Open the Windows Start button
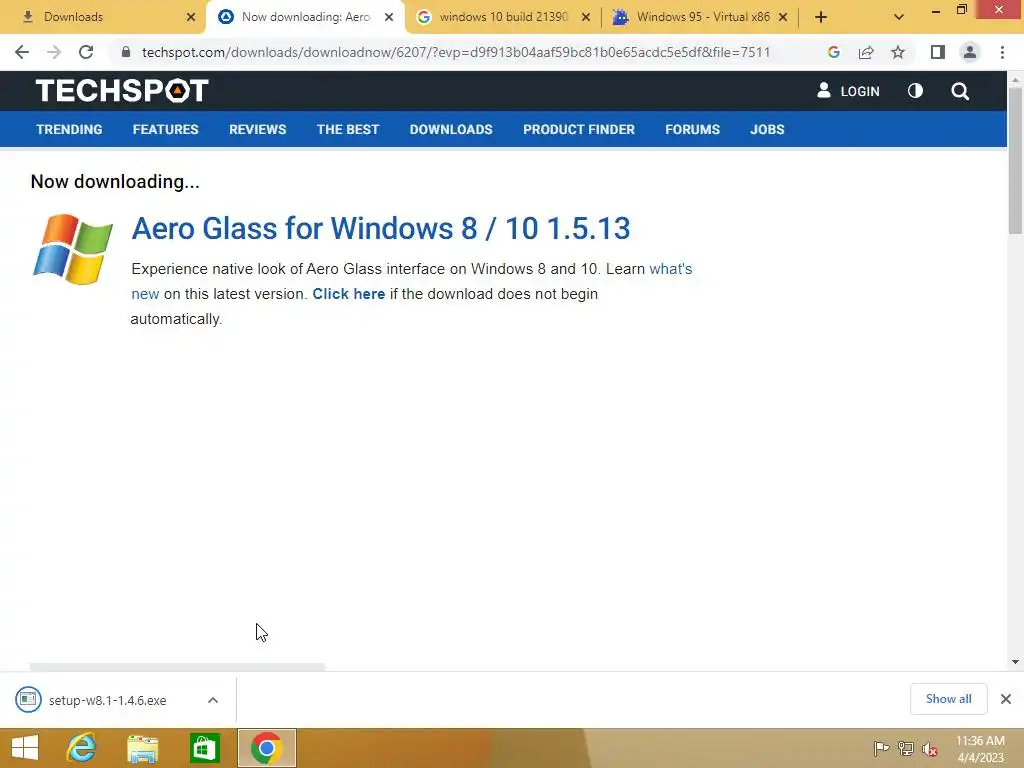The image size is (1024, 768). 25,748
